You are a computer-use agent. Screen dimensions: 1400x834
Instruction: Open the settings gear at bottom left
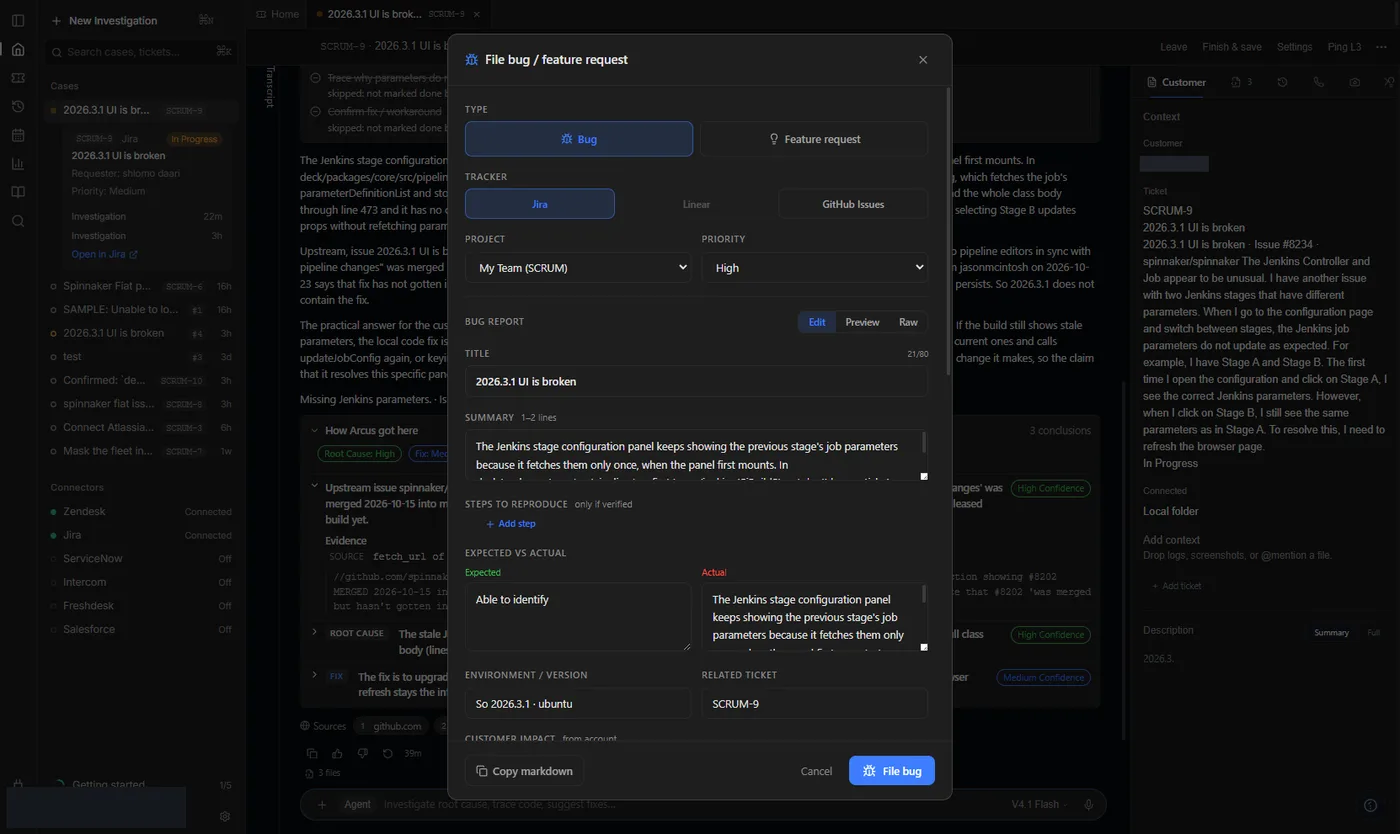[x=225, y=817]
